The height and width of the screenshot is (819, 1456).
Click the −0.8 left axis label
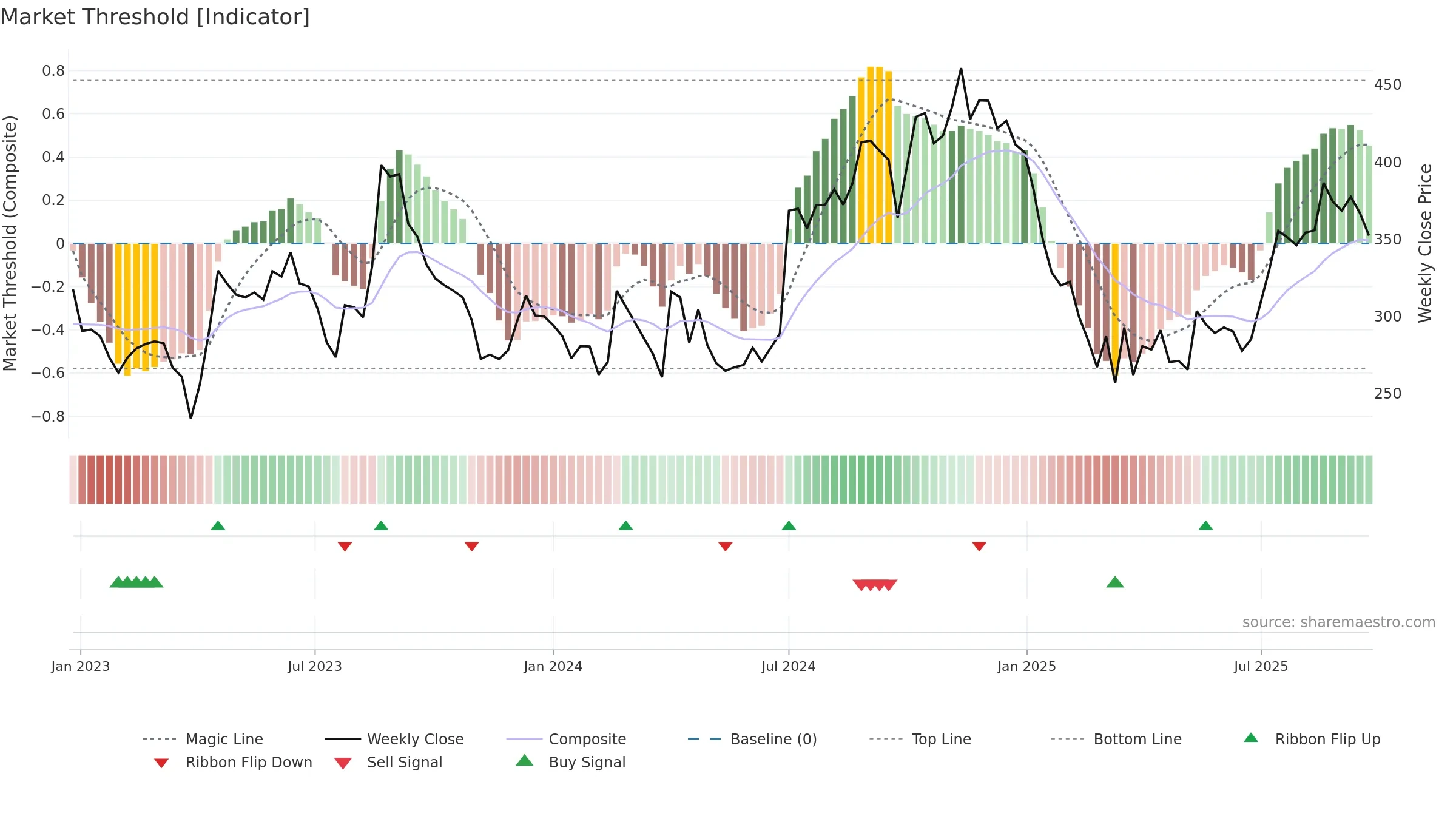[48, 416]
